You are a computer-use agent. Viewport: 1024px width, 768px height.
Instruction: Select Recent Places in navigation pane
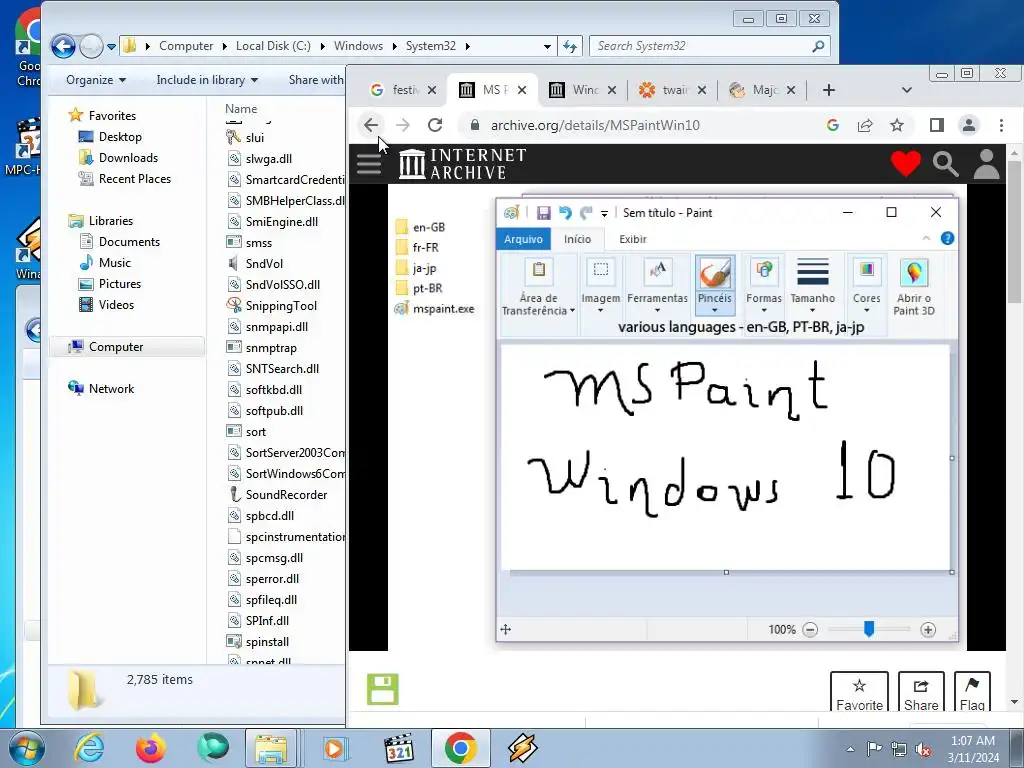135,178
